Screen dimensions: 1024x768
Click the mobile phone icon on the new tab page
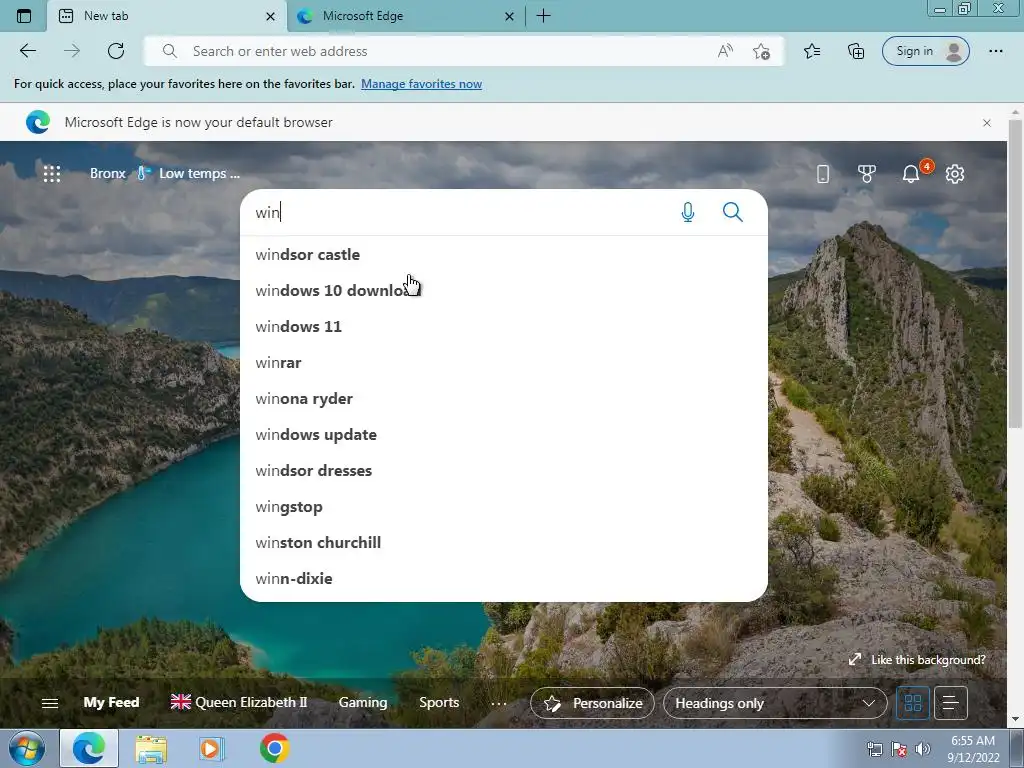[823, 174]
